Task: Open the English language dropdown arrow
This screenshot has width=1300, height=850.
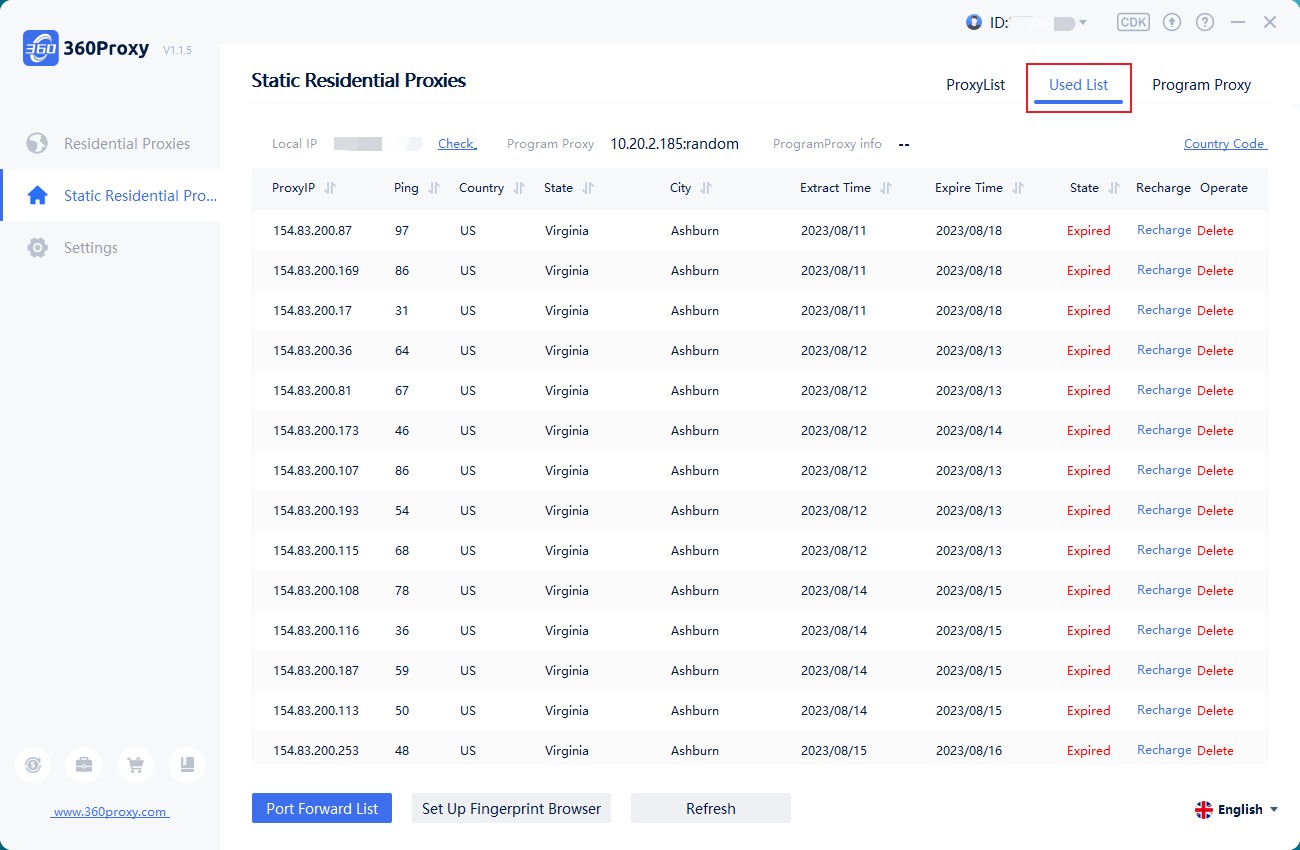Action: 1273,810
